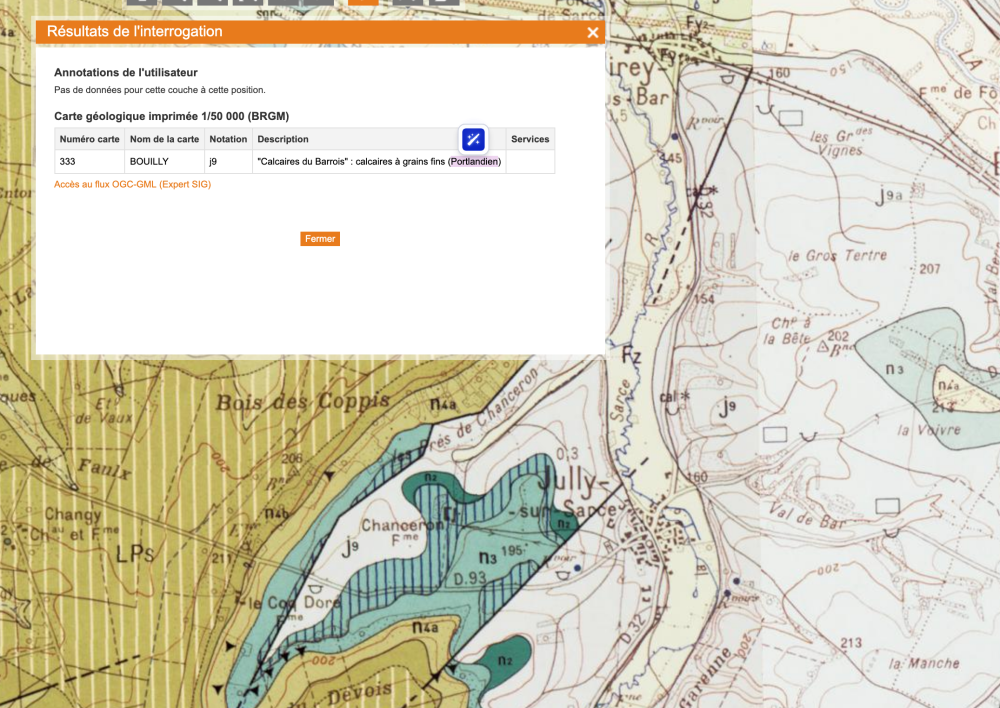Click the le Gros Terre map label
Viewport: 1000px width, 708px height.
point(848,256)
